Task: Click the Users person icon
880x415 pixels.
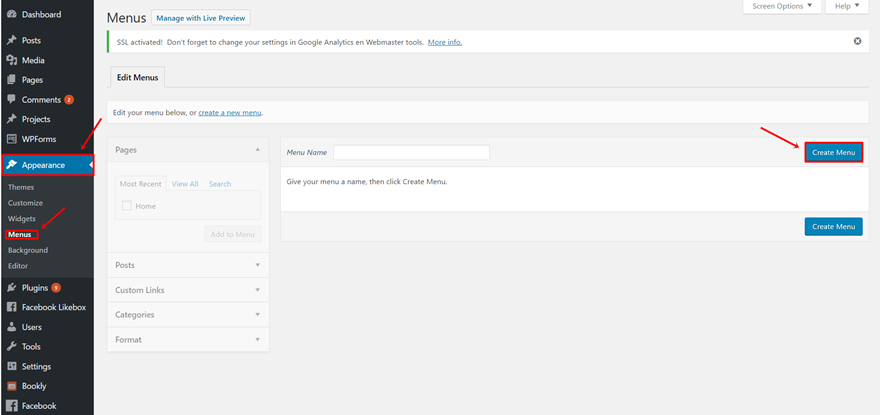Action: [x=11, y=327]
